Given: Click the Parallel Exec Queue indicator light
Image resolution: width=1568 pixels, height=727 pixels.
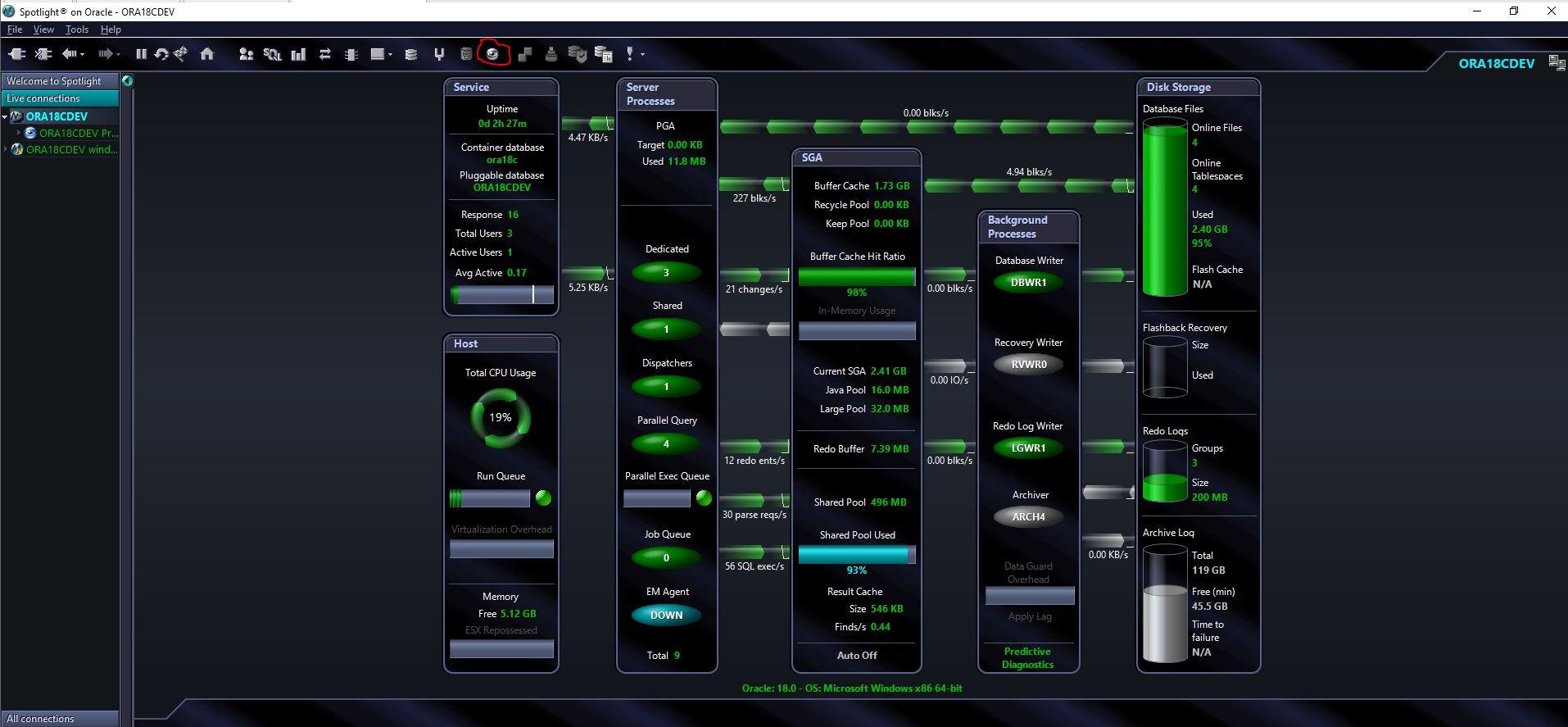Looking at the screenshot, I should (x=704, y=498).
